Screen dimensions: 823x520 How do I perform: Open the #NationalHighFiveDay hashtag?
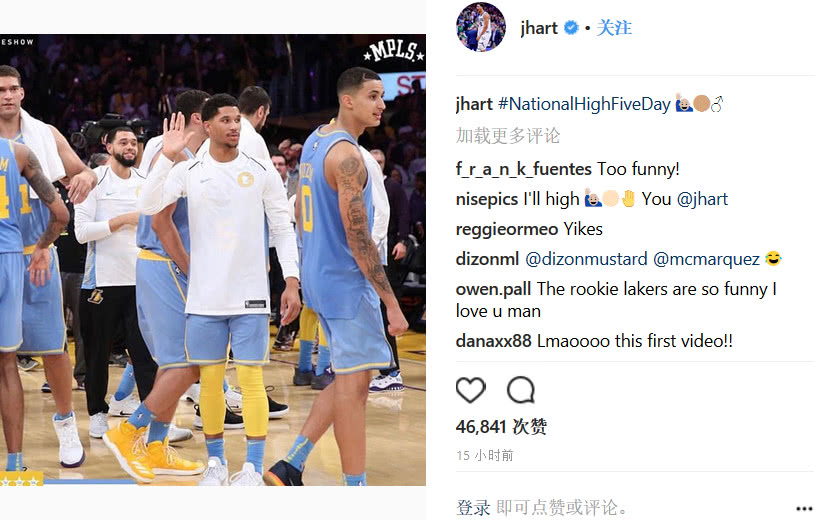584,104
